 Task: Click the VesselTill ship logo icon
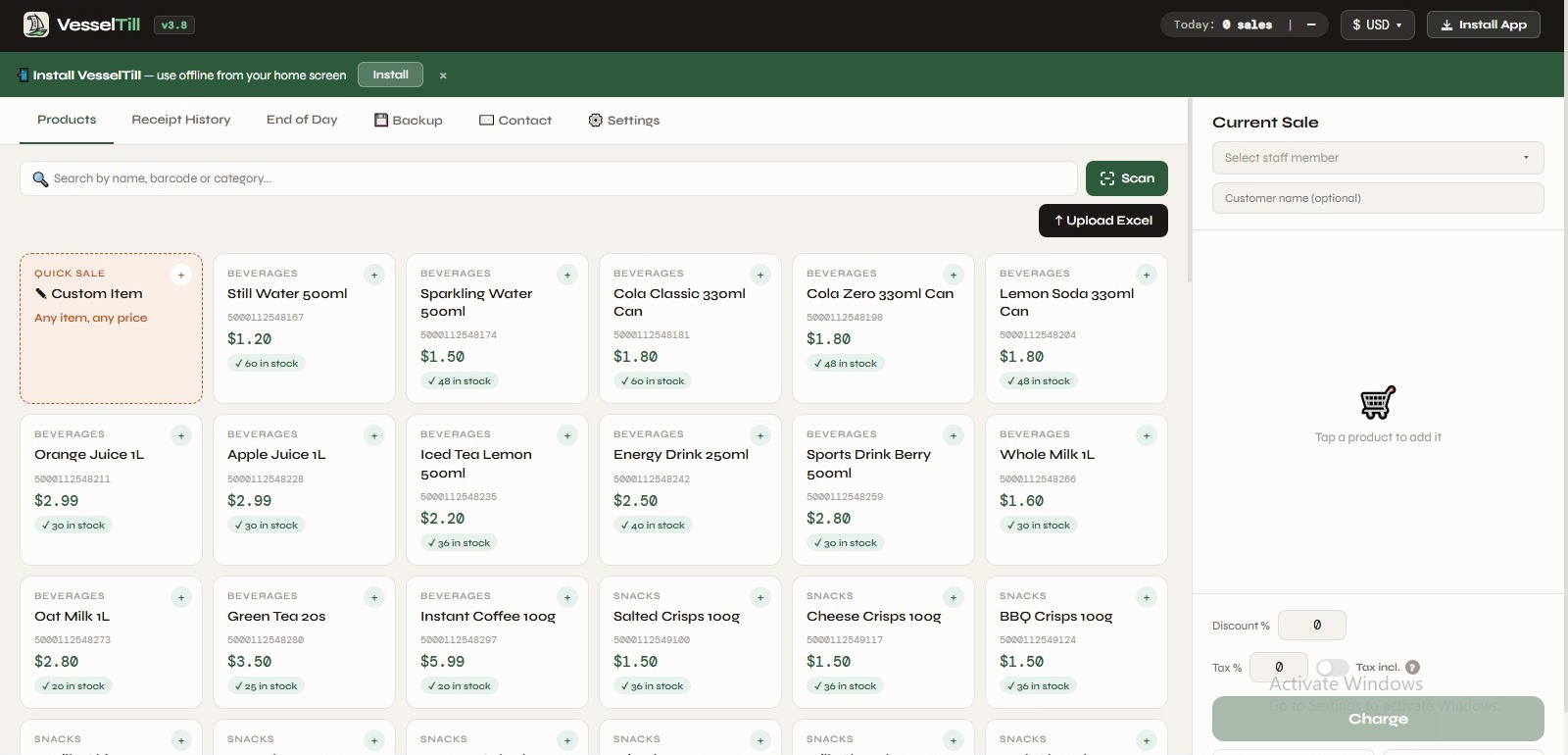pos(36,25)
